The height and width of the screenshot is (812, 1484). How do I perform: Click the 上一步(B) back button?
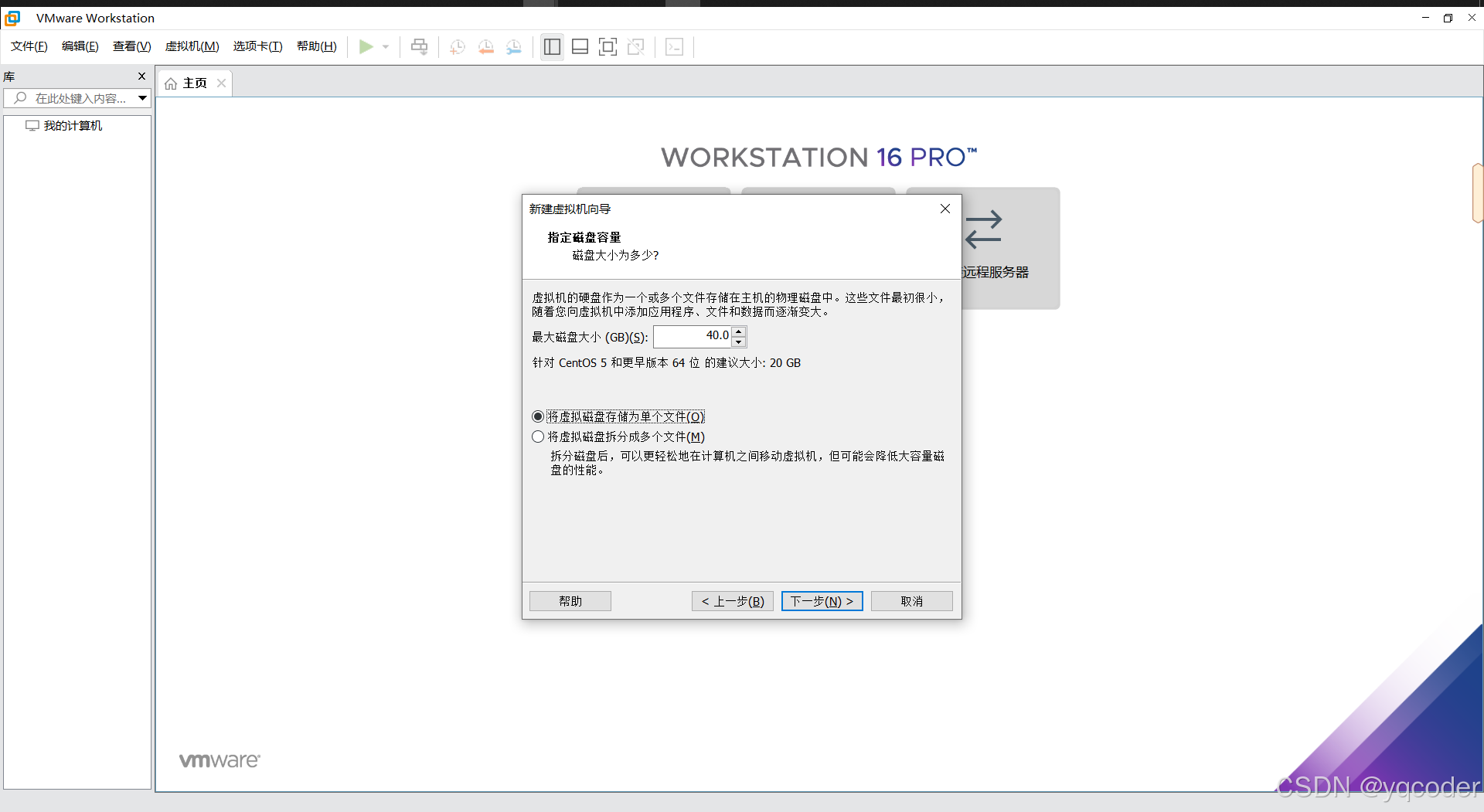(x=733, y=601)
